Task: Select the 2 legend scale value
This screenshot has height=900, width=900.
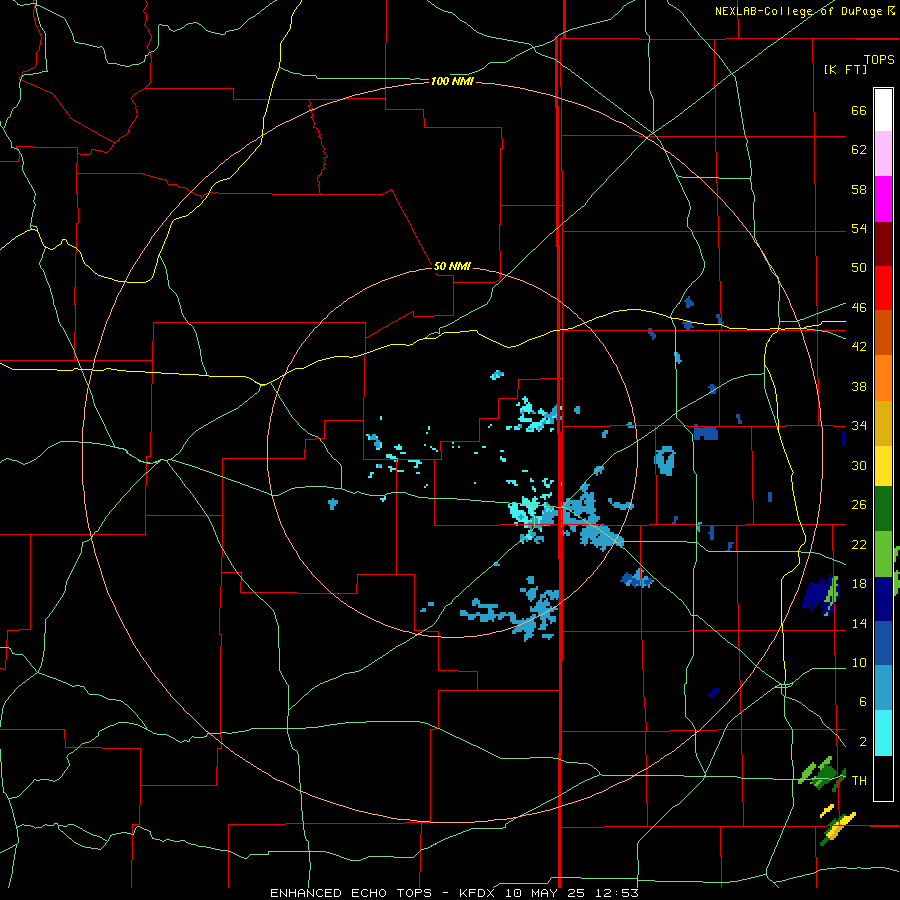Action: (862, 742)
